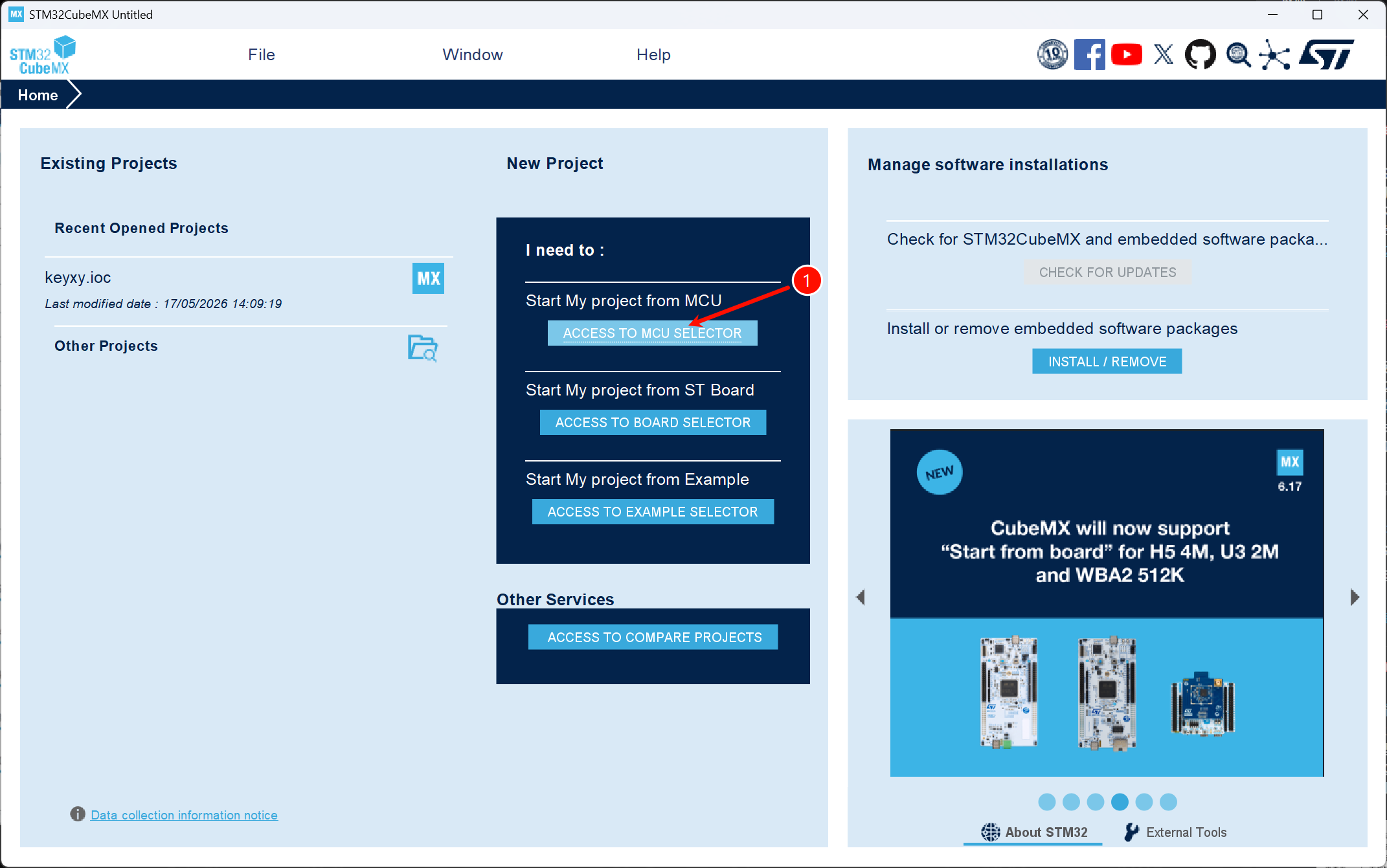
Task: Click 'Start My project from ST Board' text
Action: point(640,390)
